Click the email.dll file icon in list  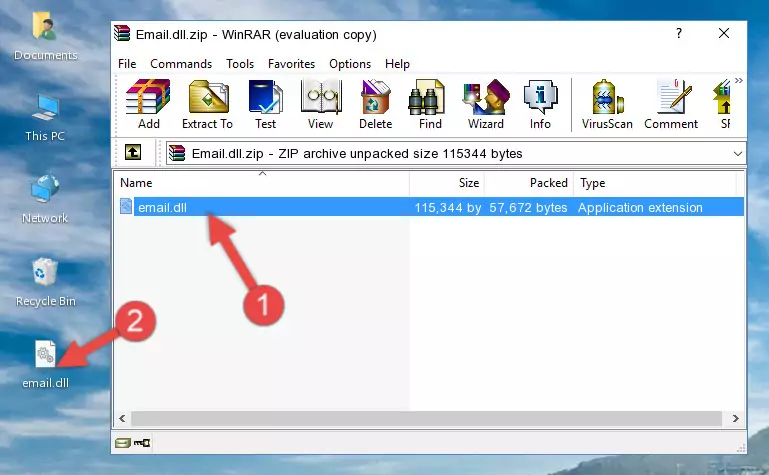click(126, 206)
